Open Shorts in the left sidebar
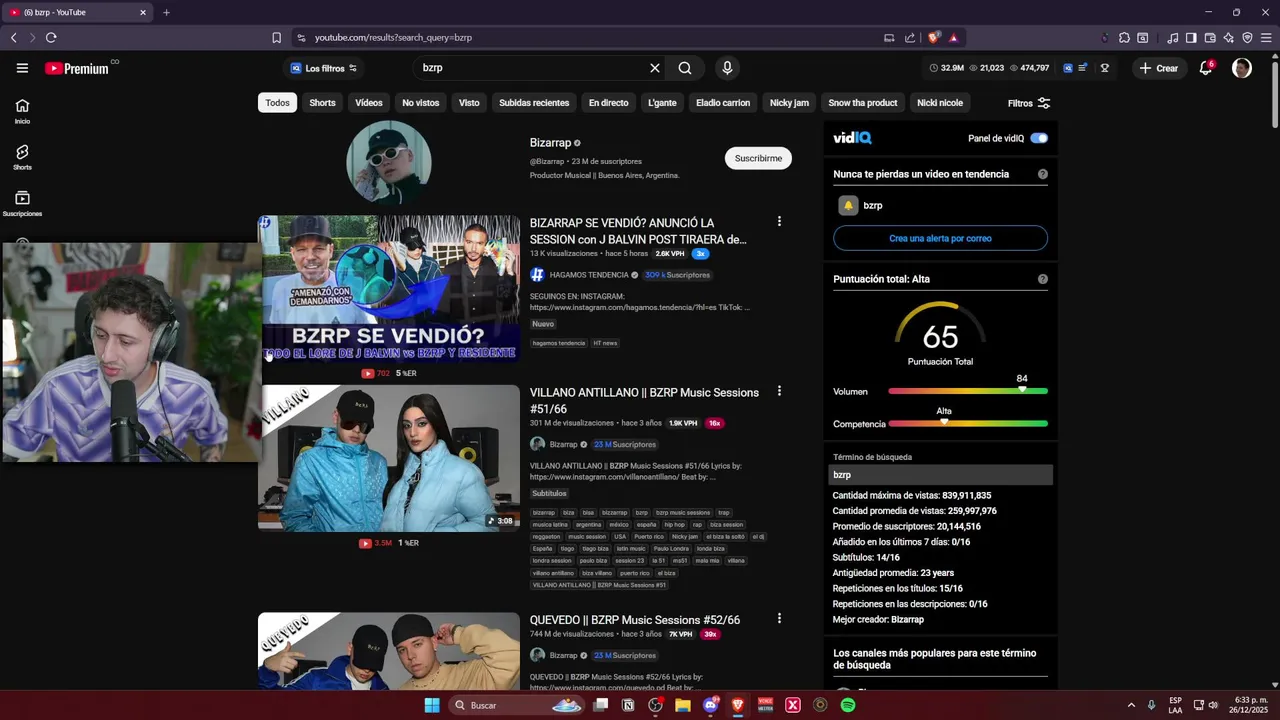The width and height of the screenshot is (1280, 720). [22, 158]
